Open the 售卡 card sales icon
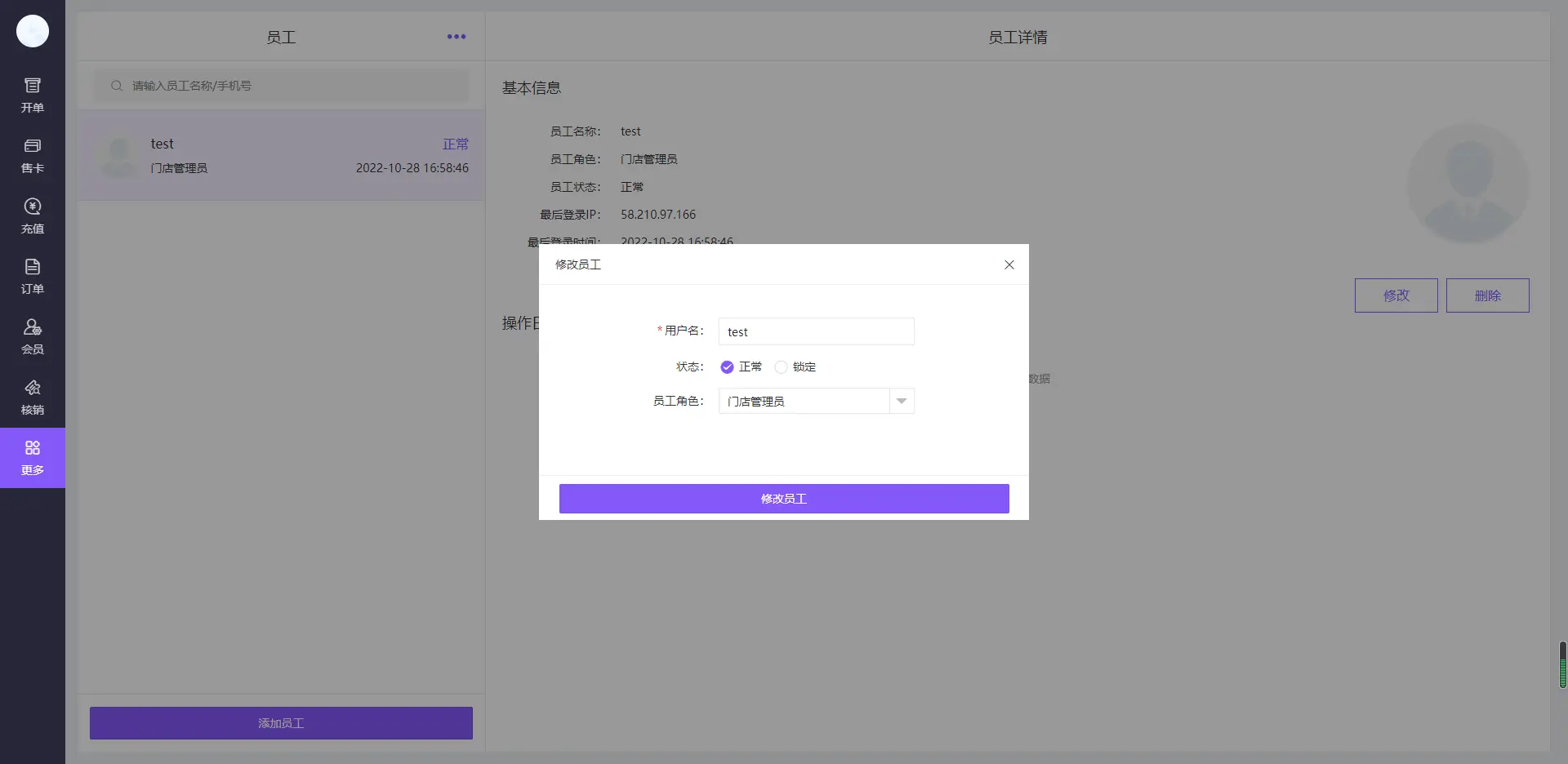This screenshot has height=764, width=1568. click(x=33, y=155)
